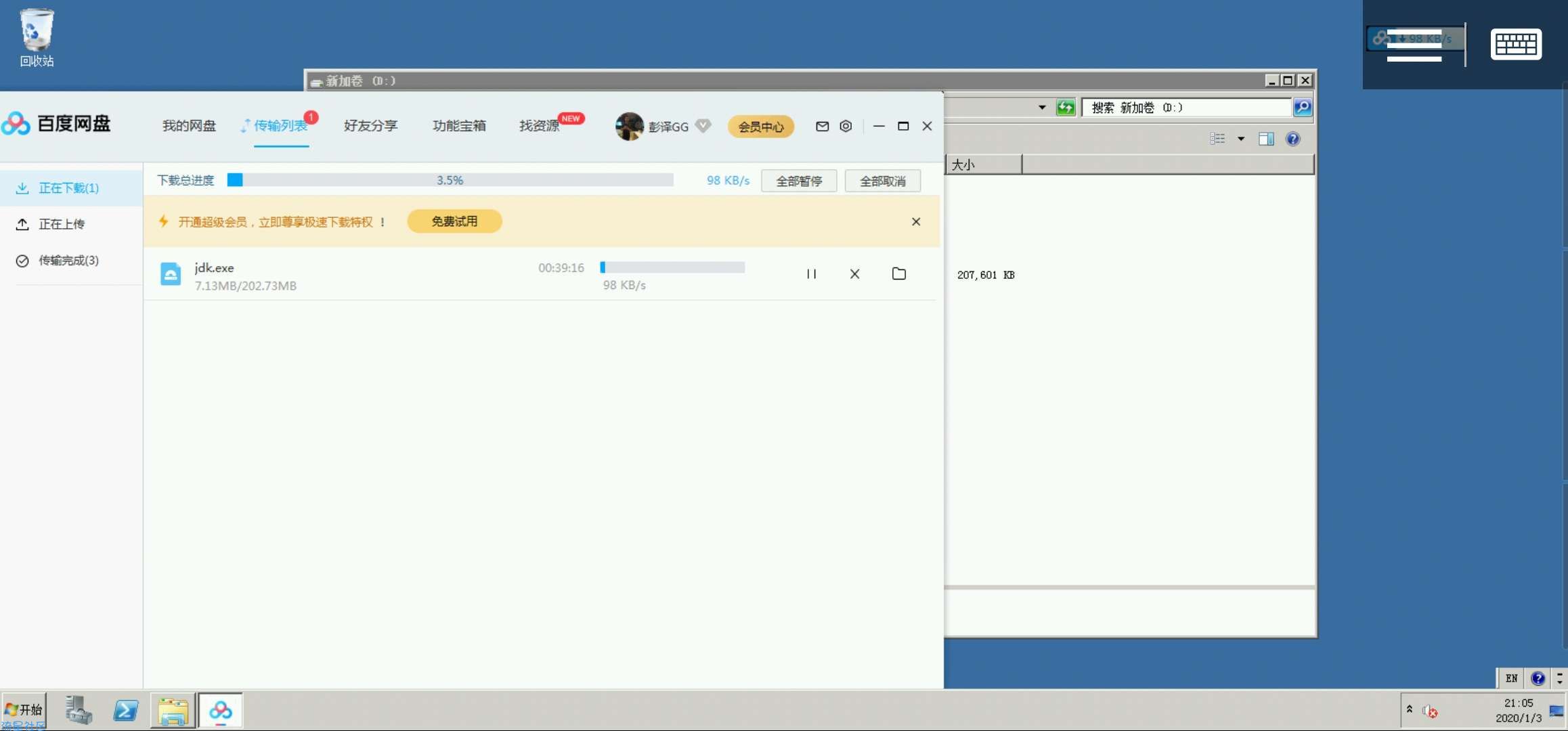This screenshot has width=1568, height=731.
Task: Click the 207,601 KB size cell
Action: (x=986, y=275)
